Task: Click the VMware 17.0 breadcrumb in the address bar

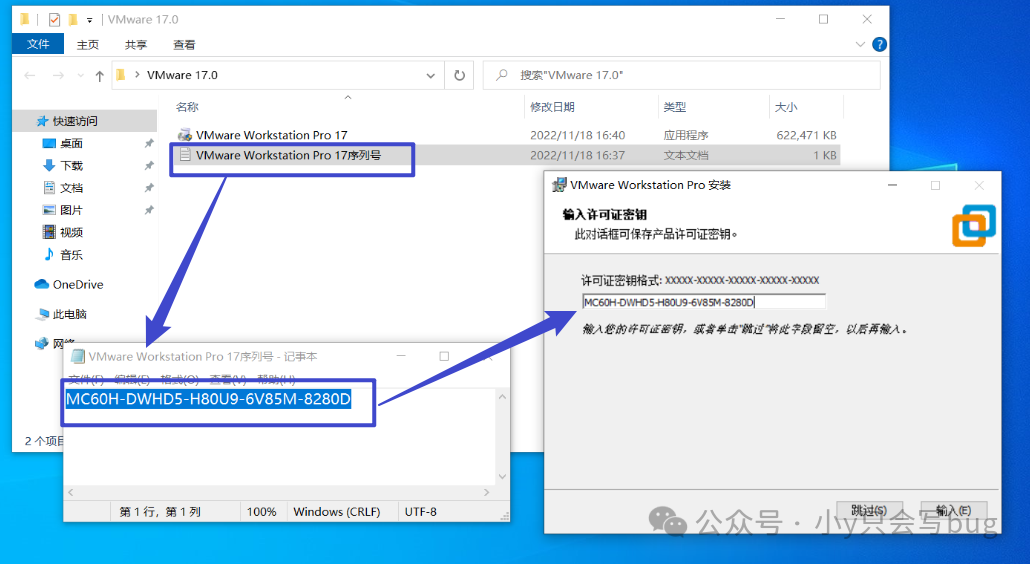Action: pos(182,75)
